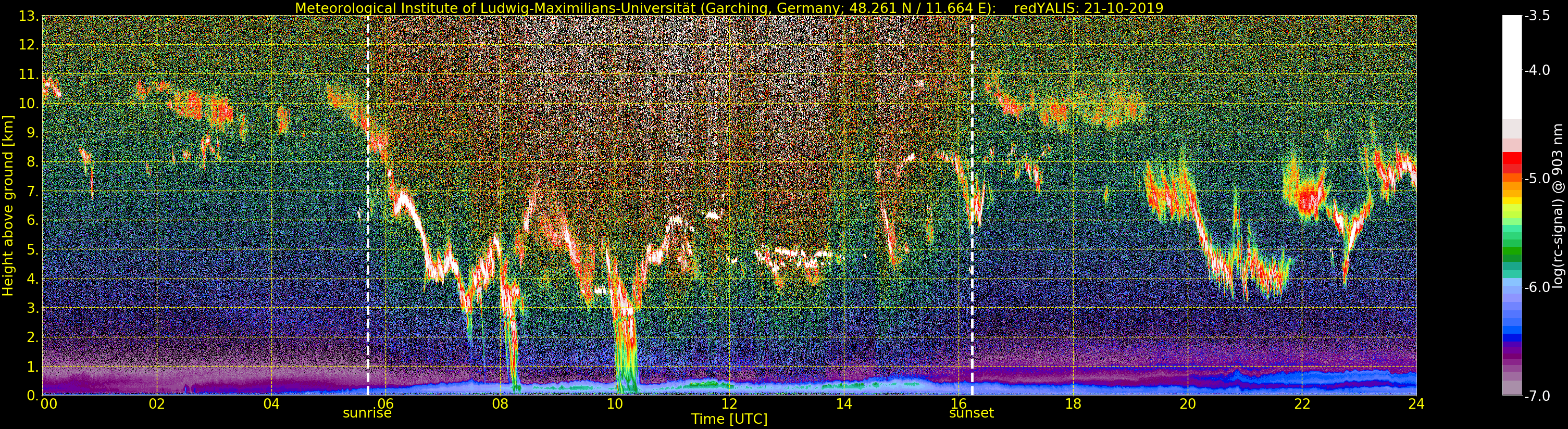
Task: Click the '08' time axis tick label
Action: 500,404
